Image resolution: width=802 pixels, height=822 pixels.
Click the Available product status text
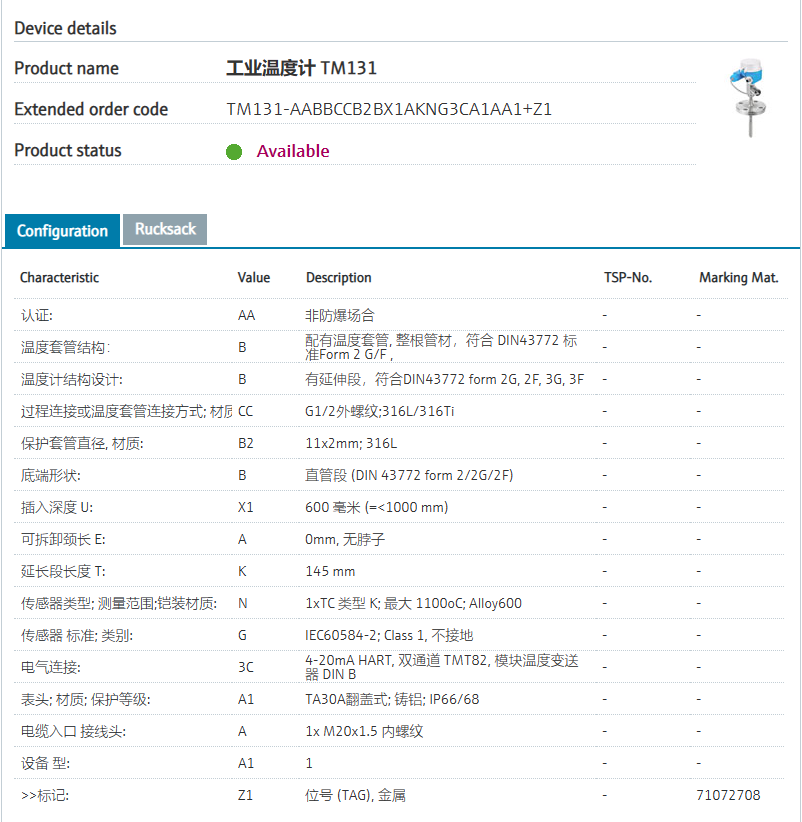click(x=293, y=151)
